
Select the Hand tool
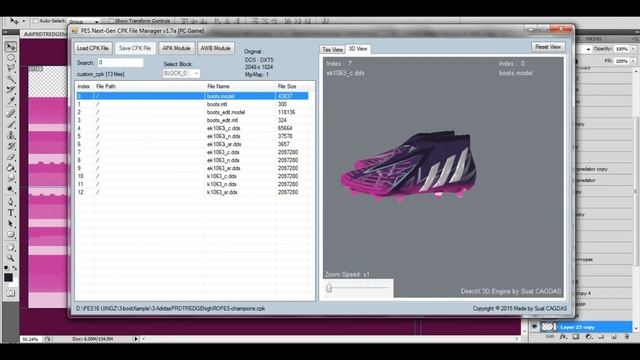click(11, 247)
